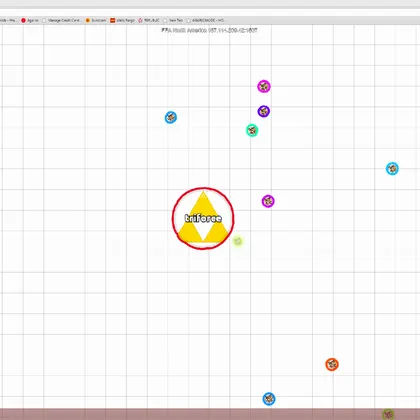Open the Agar.io bookmark

click(30, 20)
